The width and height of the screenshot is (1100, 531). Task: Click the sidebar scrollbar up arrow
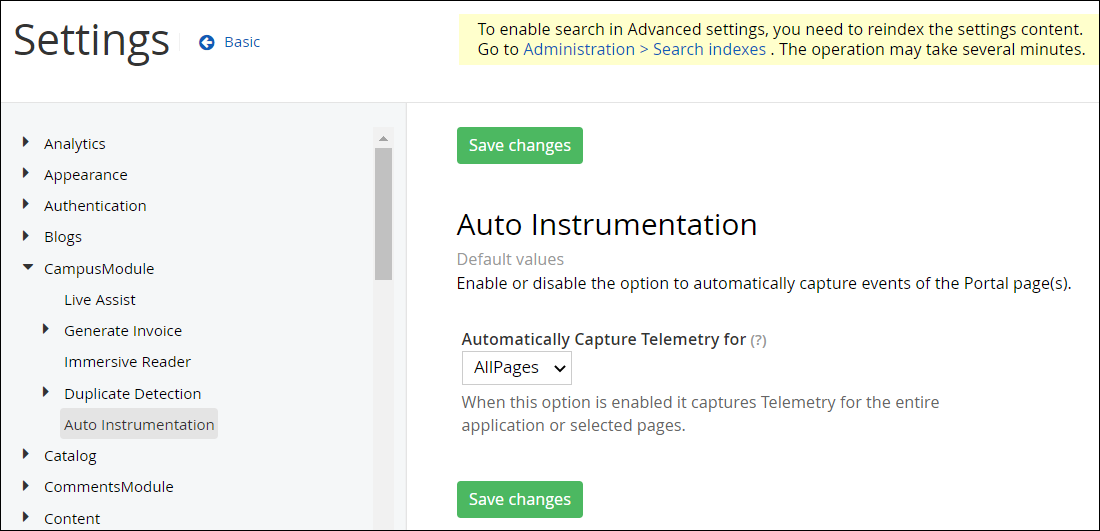[x=383, y=138]
